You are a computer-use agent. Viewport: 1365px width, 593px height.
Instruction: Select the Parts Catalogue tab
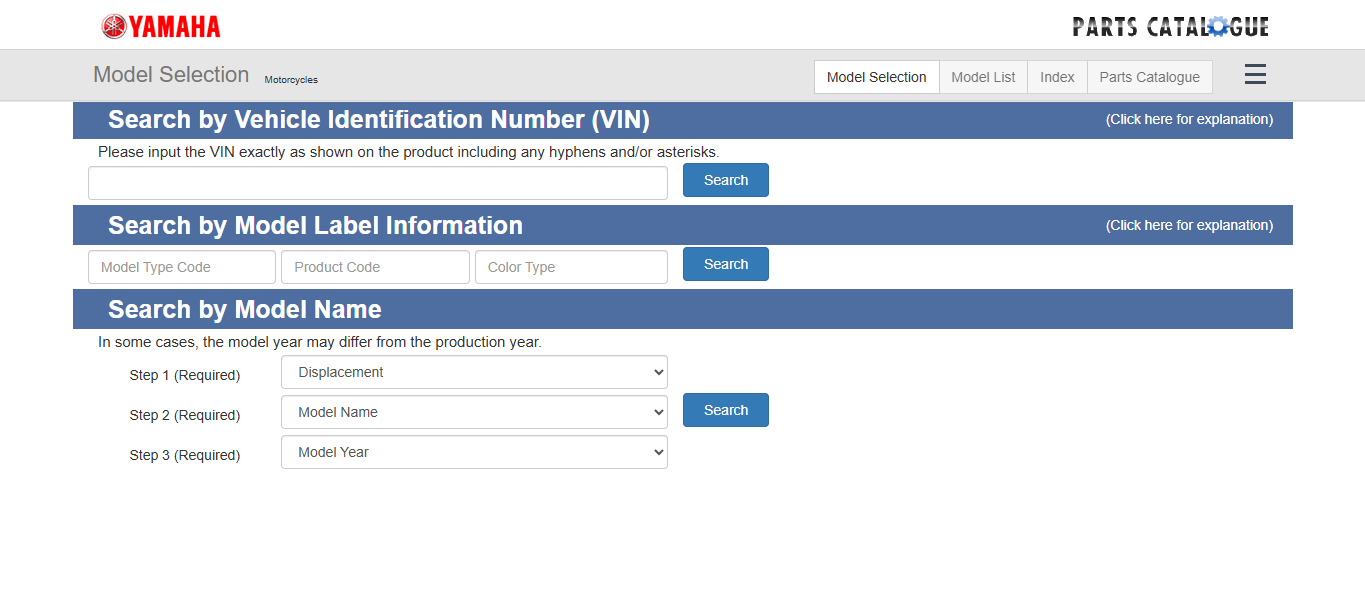point(1149,77)
